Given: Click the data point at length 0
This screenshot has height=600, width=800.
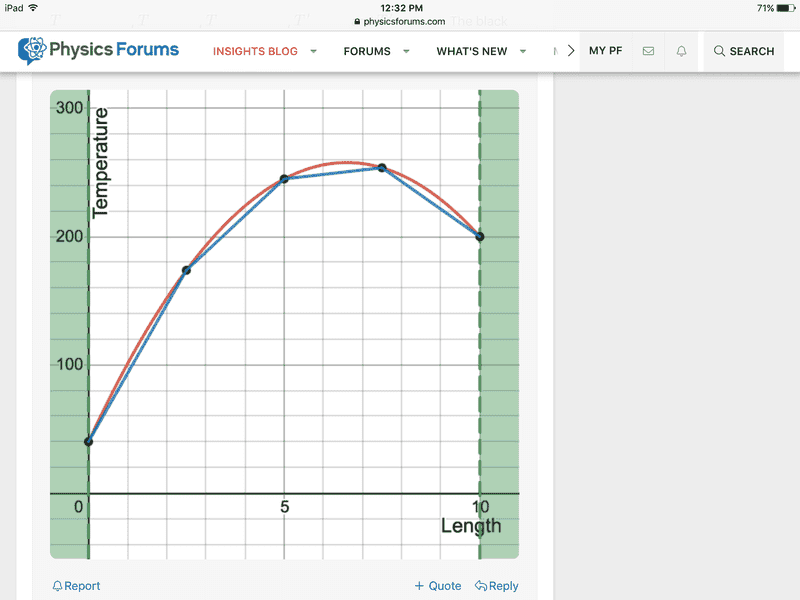Looking at the screenshot, I should coord(88,441).
